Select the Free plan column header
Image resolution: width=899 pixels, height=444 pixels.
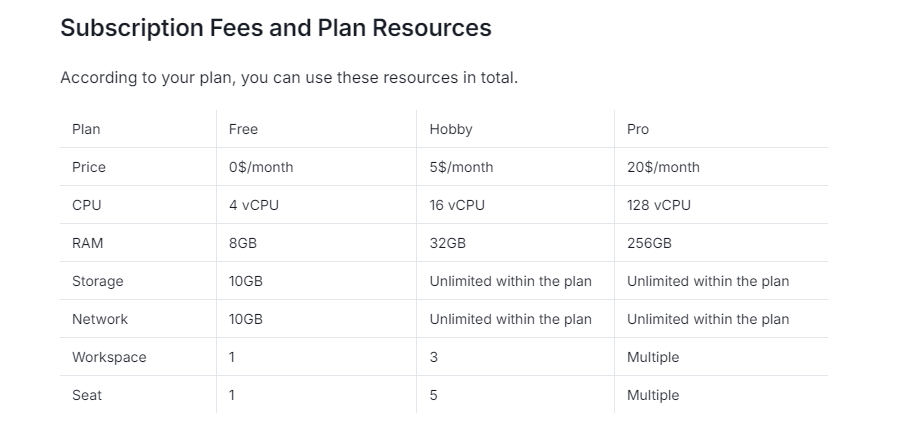tap(243, 129)
